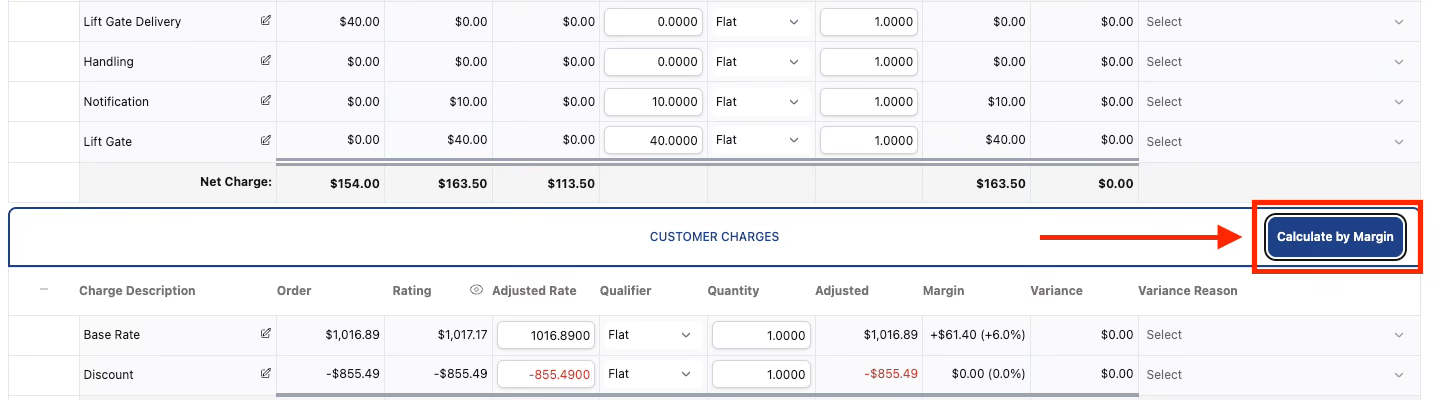Click the Notification adjusted rate field
The image size is (1437, 400).
[x=654, y=101]
